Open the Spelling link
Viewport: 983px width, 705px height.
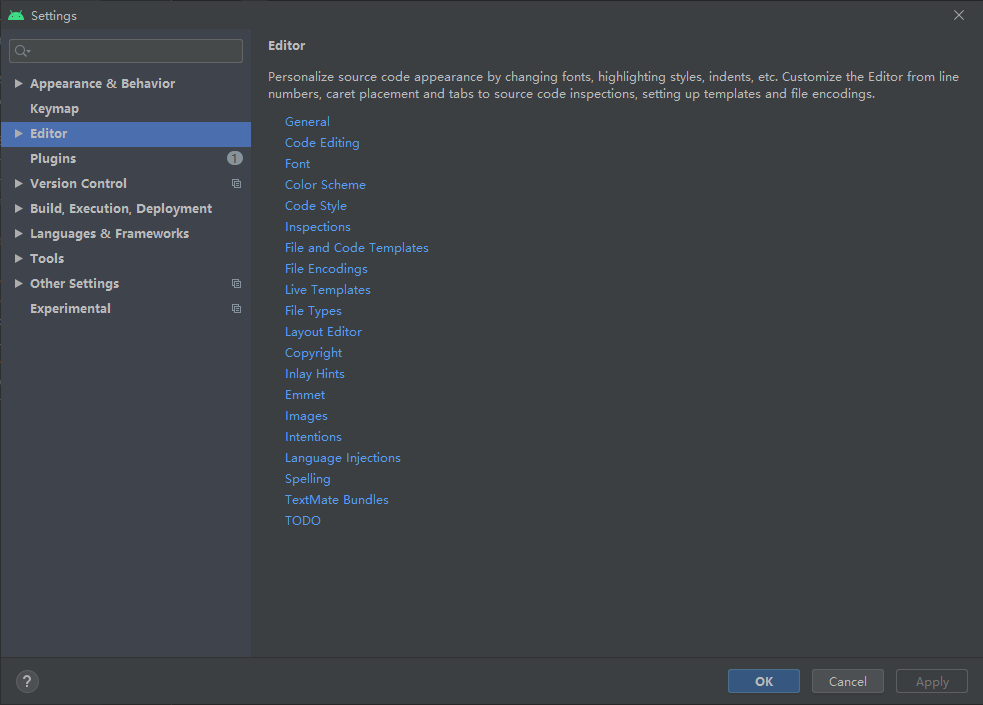(308, 479)
